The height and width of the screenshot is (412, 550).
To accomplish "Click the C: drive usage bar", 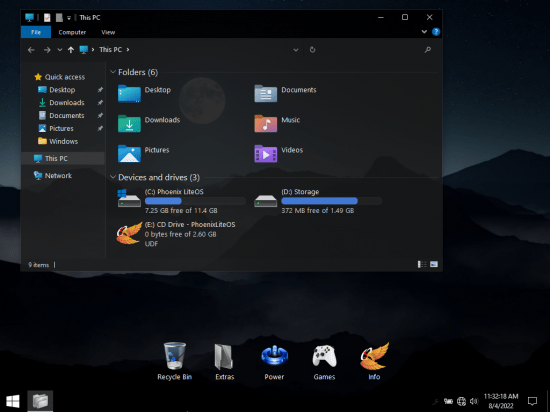I will (x=195, y=201).
